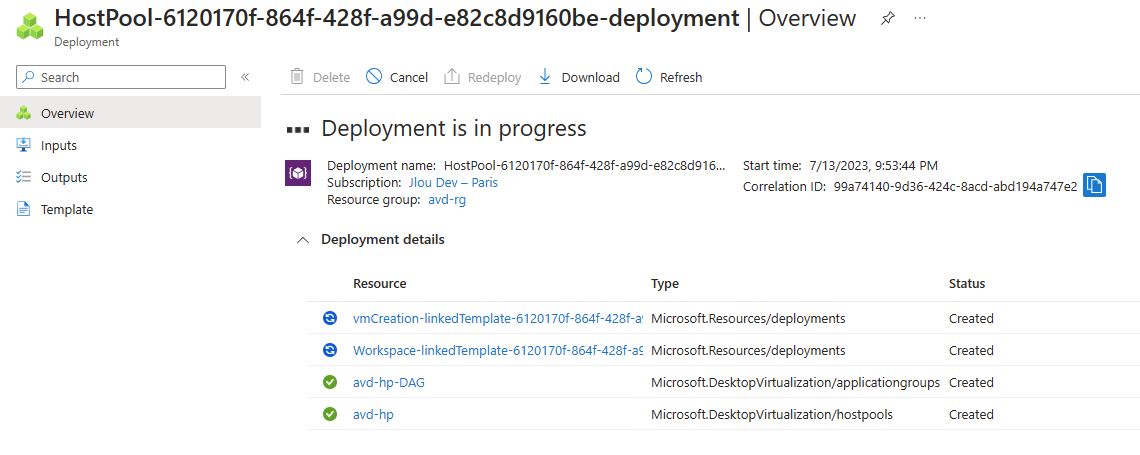Click the green cubes deployment icon in the header
The height and width of the screenshot is (455, 1140).
coord(30,25)
